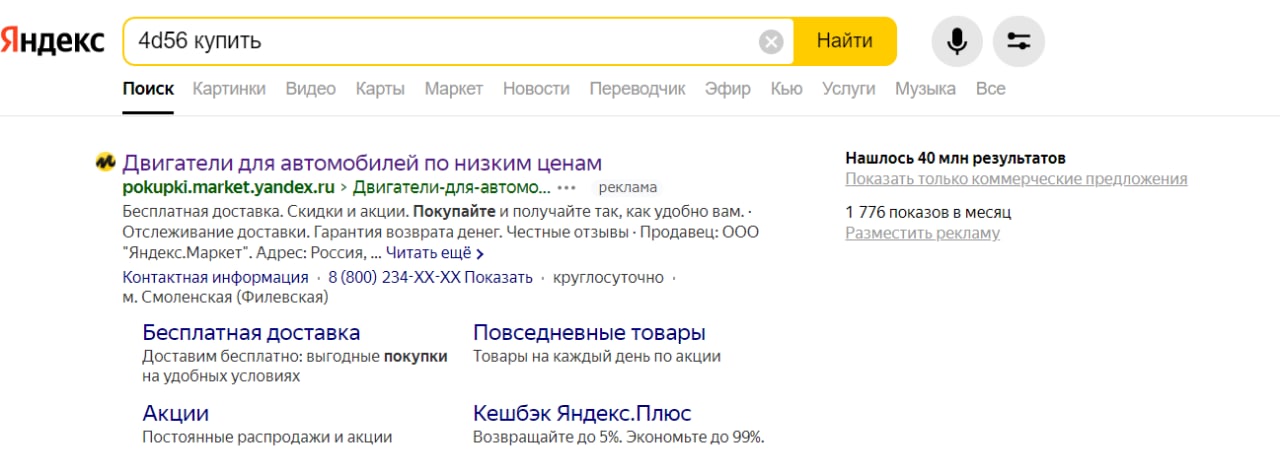
Task: Open search settings sliders icon
Action: tap(1019, 42)
